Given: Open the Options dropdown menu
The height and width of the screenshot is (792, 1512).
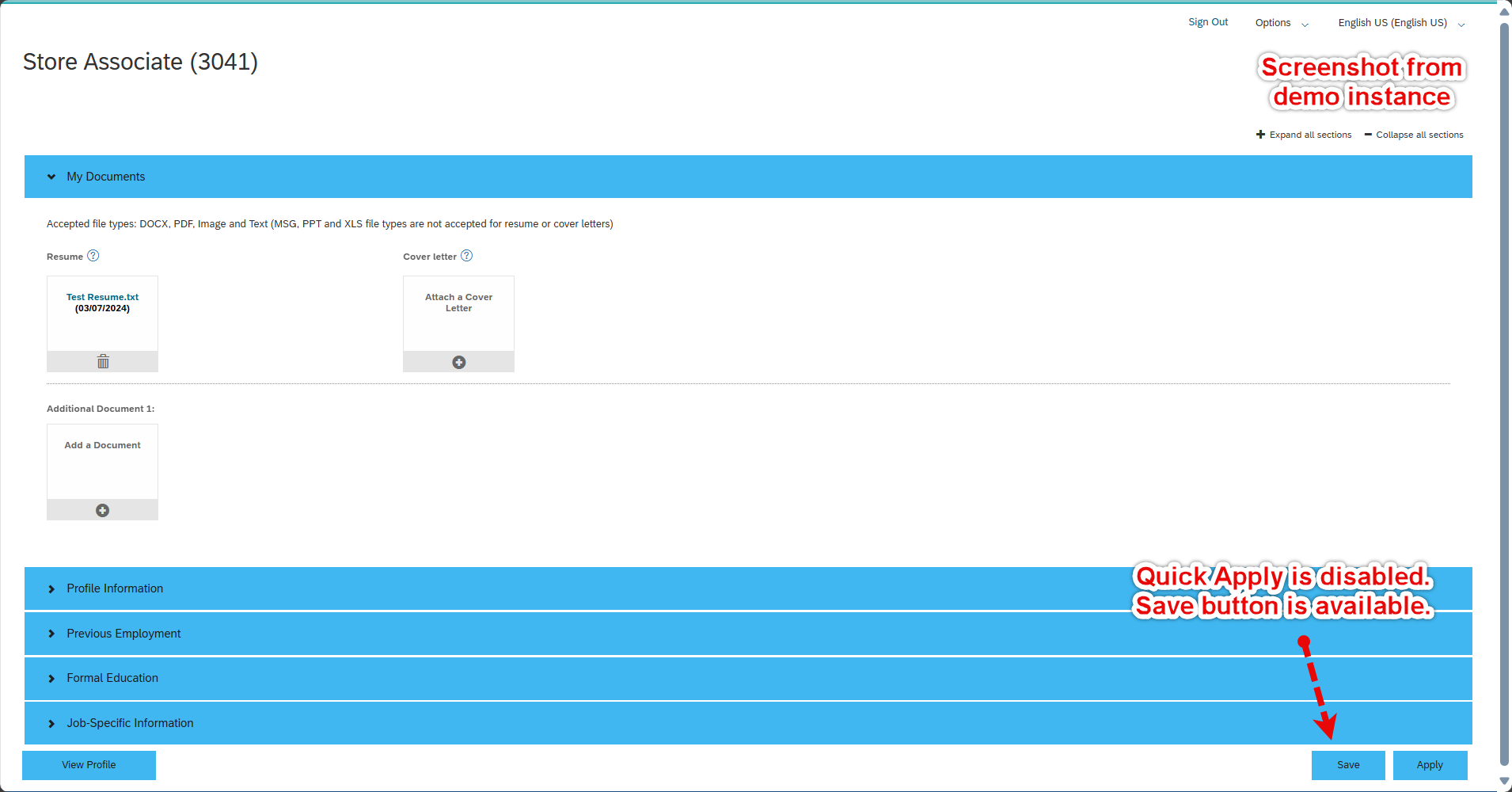Looking at the screenshot, I should click(x=1282, y=23).
